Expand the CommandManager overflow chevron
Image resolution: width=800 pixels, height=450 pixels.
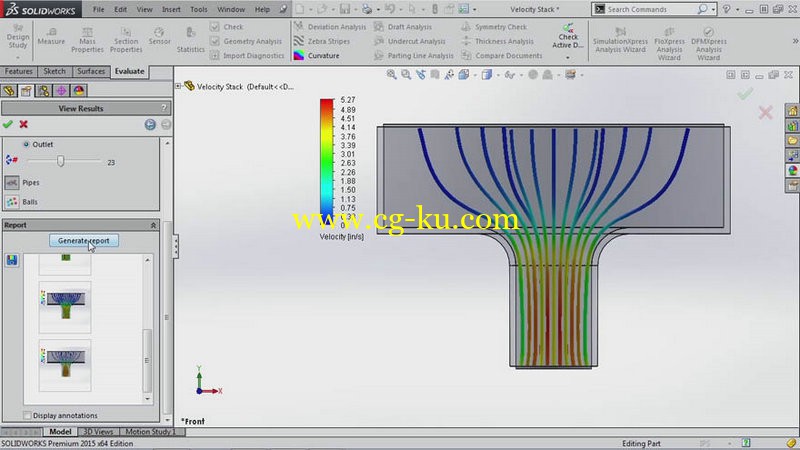pyautogui.click(x=795, y=41)
